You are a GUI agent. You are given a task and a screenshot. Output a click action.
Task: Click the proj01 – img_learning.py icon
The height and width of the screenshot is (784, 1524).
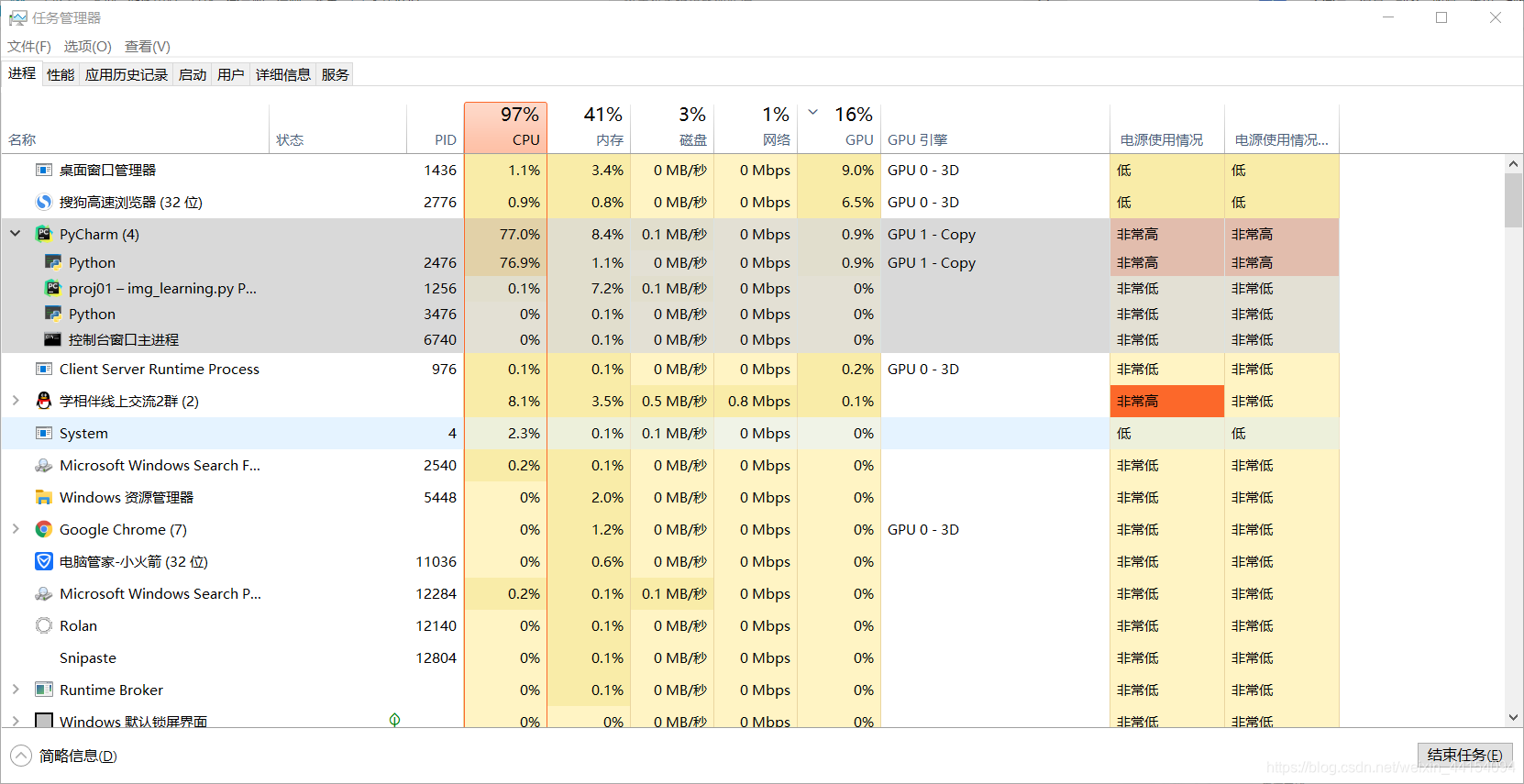(52, 288)
